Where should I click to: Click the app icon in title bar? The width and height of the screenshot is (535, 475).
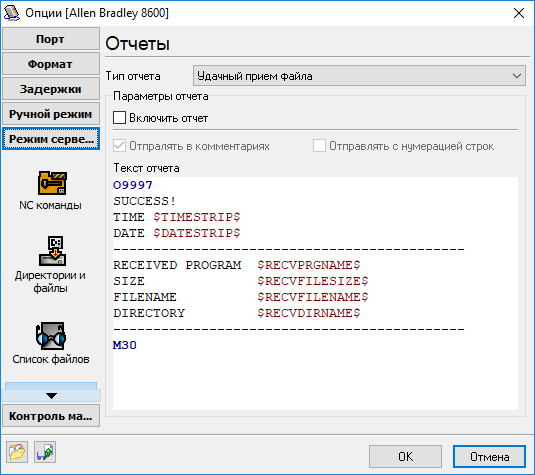(11, 13)
